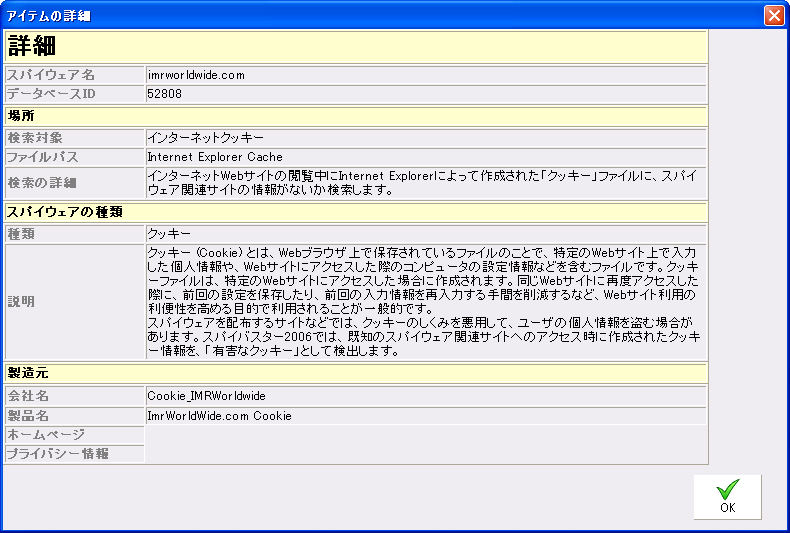Click the ファイルパス label
The image size is (790, 533).
pos(42,157)
